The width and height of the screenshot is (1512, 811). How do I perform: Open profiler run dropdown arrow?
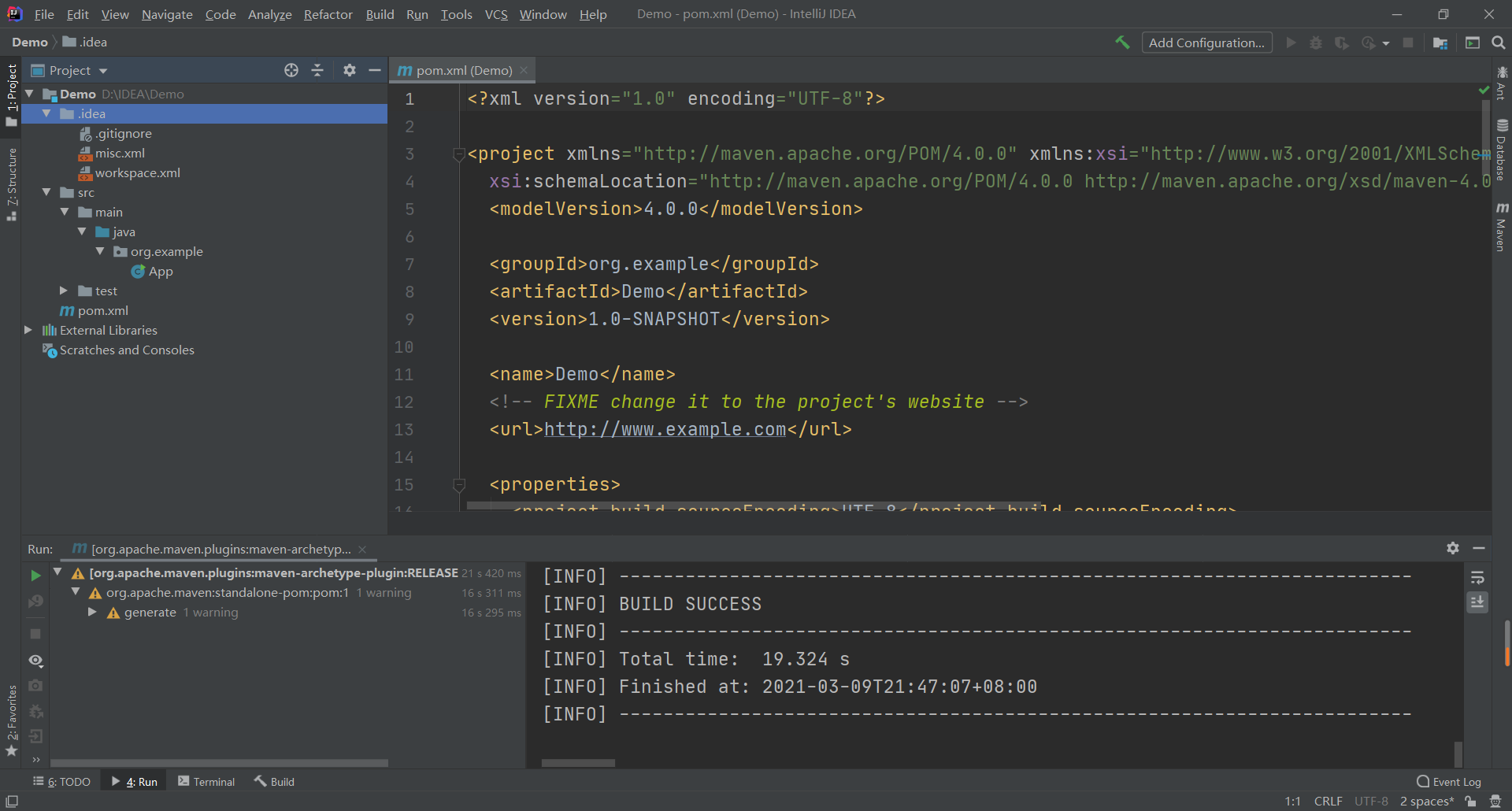[1386, 43]
